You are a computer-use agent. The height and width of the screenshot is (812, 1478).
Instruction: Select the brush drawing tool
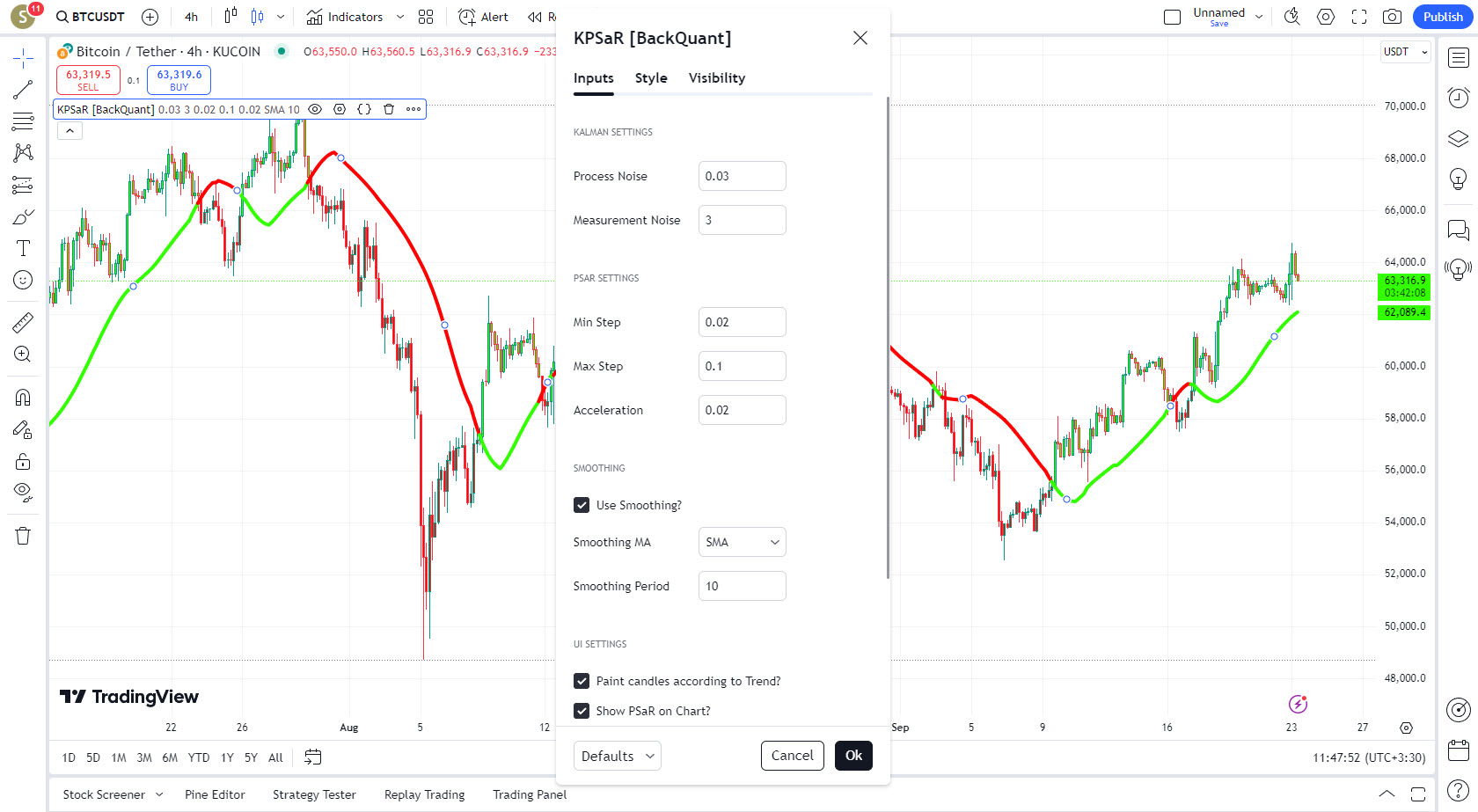click(23, 216)
